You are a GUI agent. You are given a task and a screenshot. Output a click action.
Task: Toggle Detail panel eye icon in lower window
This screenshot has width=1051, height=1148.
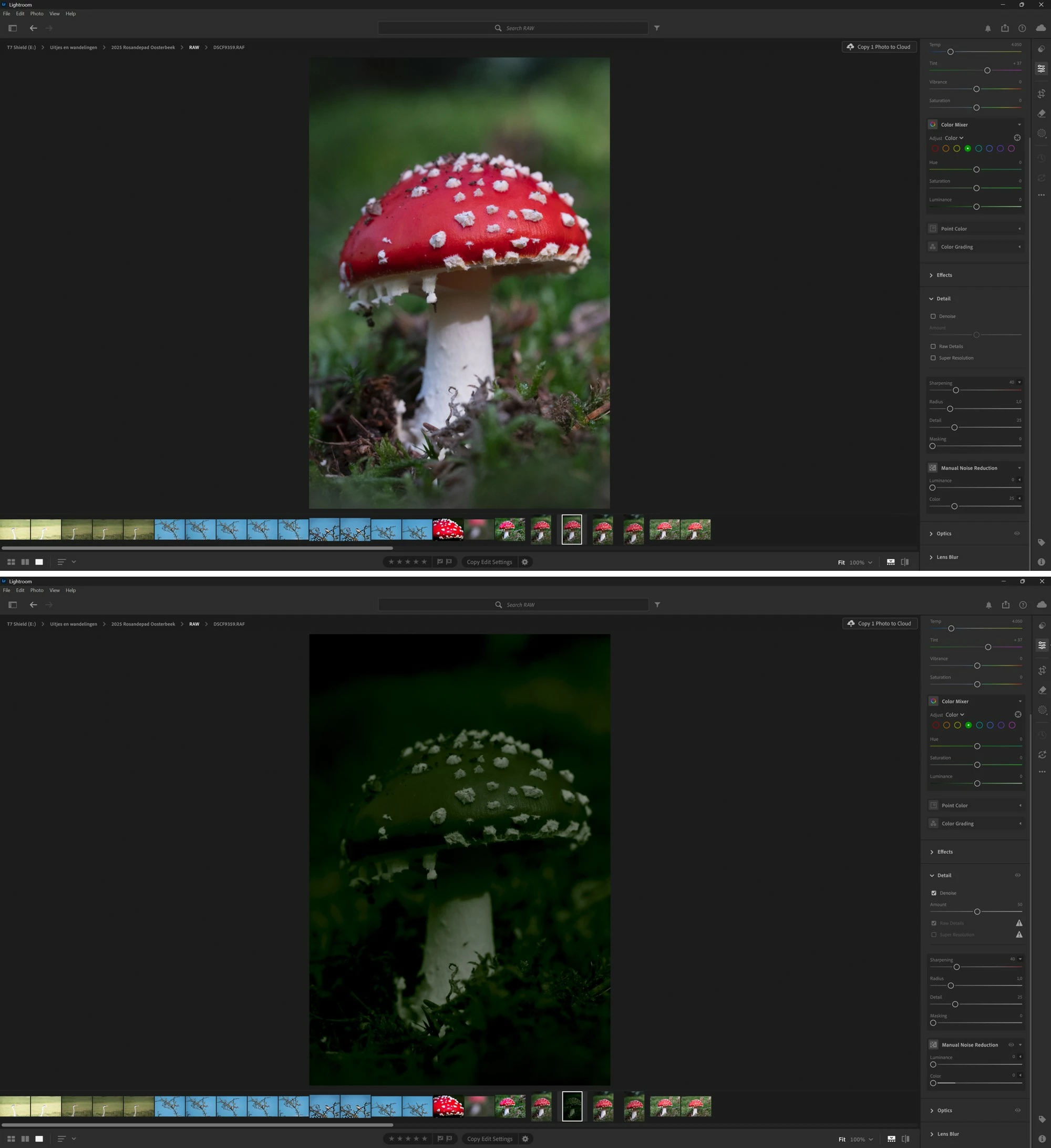pyautogui.click(x=1017, y=875)
